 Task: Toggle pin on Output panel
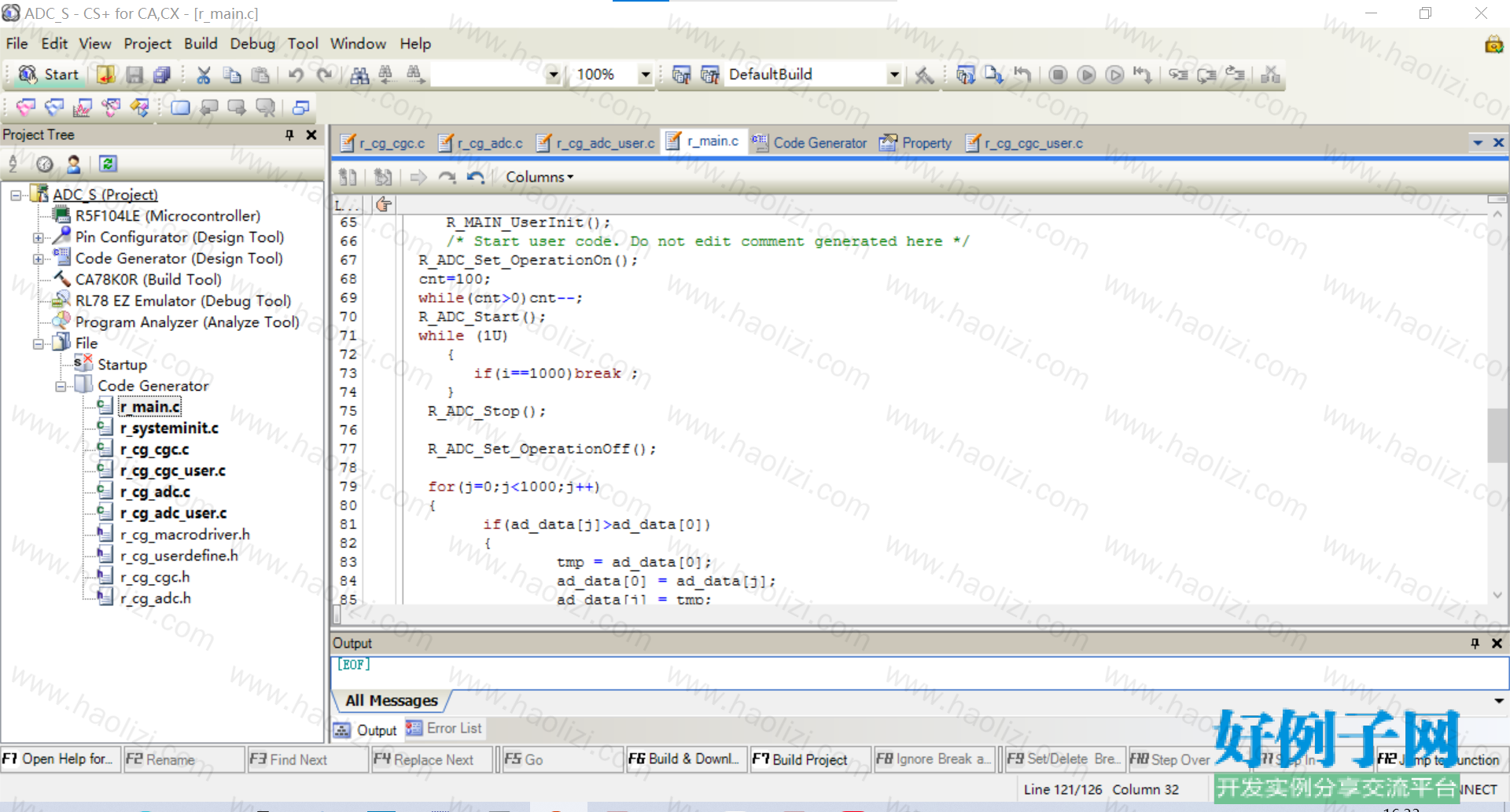point(1475,643)
